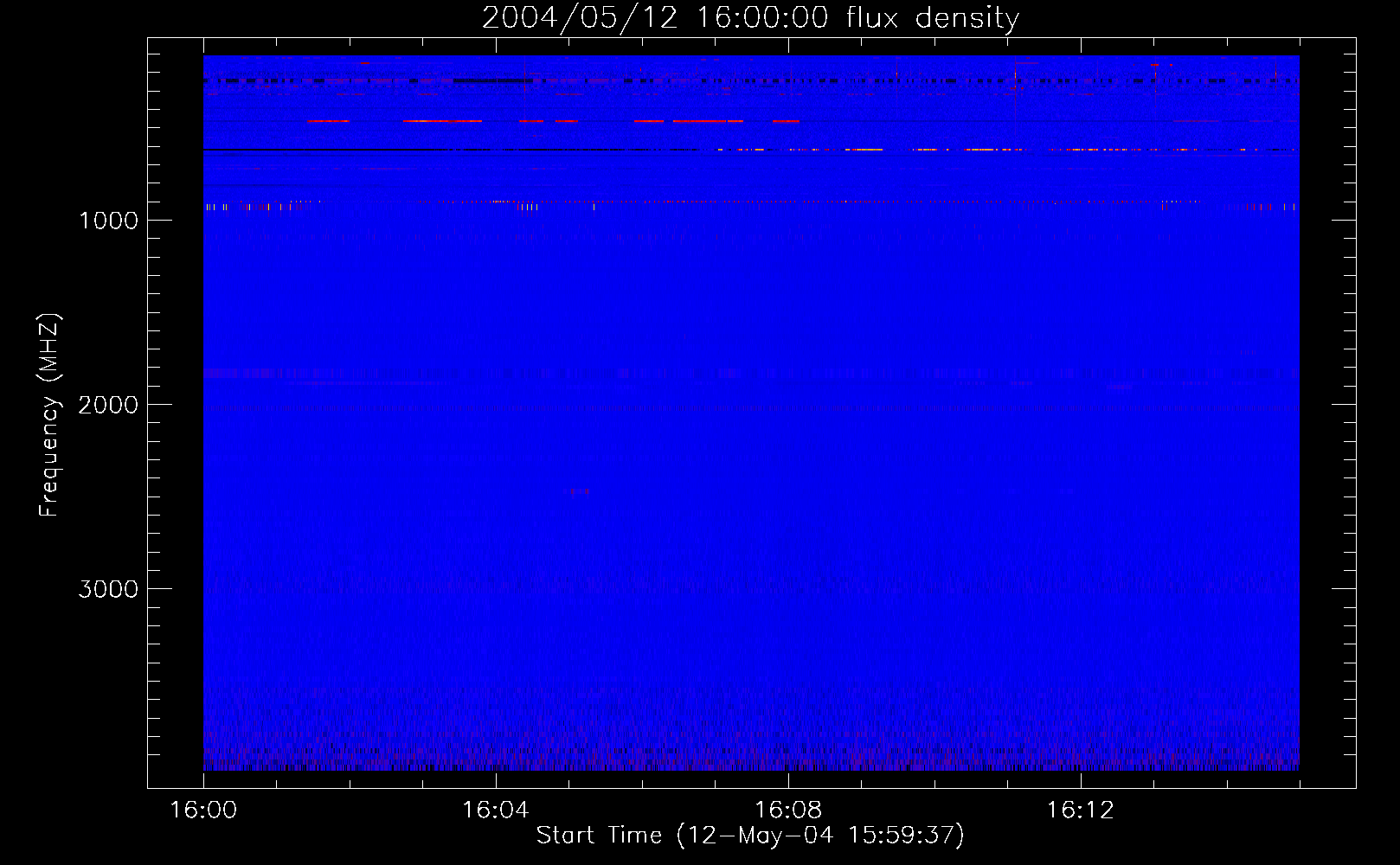Click the "Start Time" x-axis label

pyautogui.click(x=599, y=835)
